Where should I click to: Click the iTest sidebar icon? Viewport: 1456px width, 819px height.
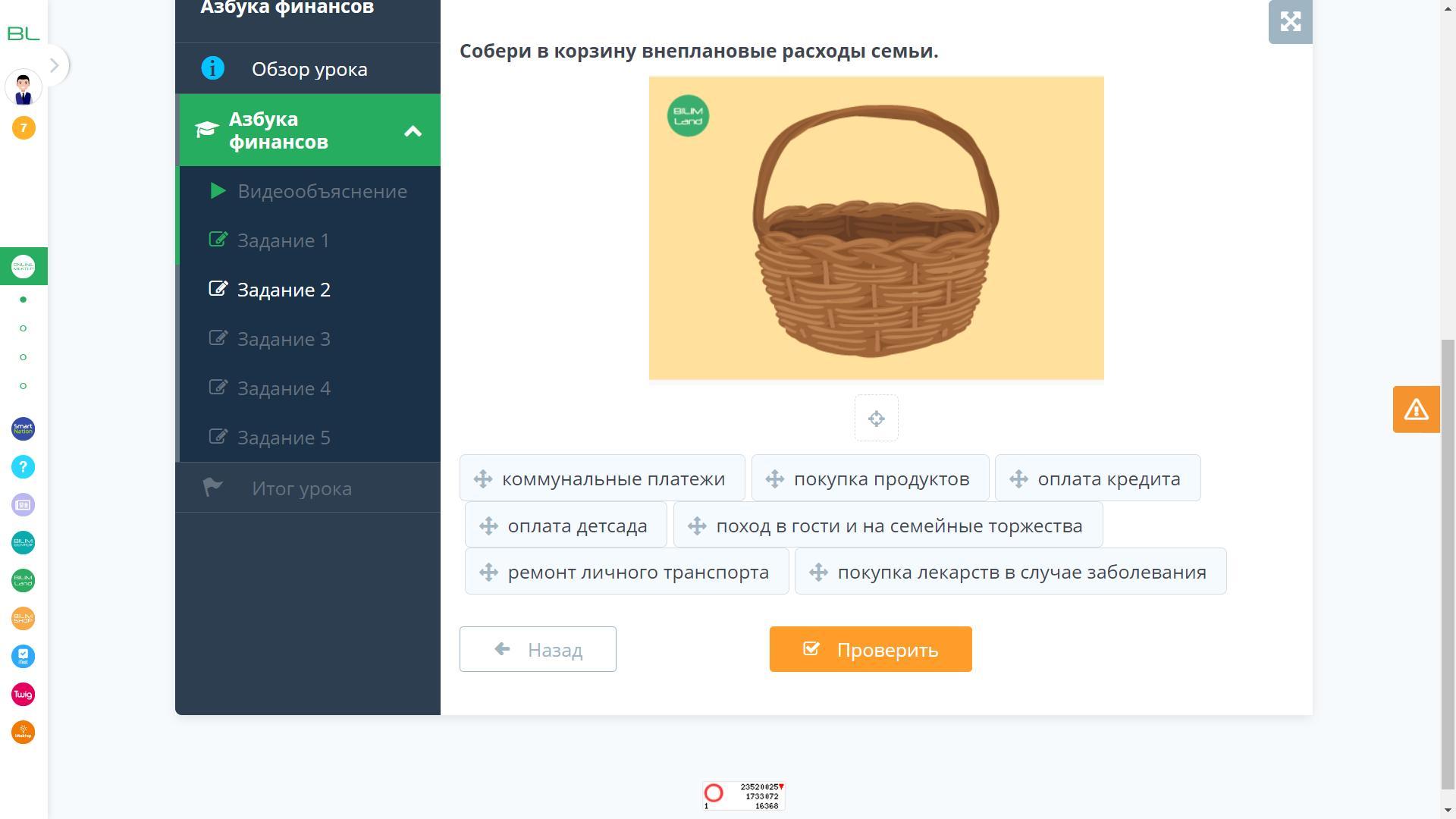(x=24, y=657)
